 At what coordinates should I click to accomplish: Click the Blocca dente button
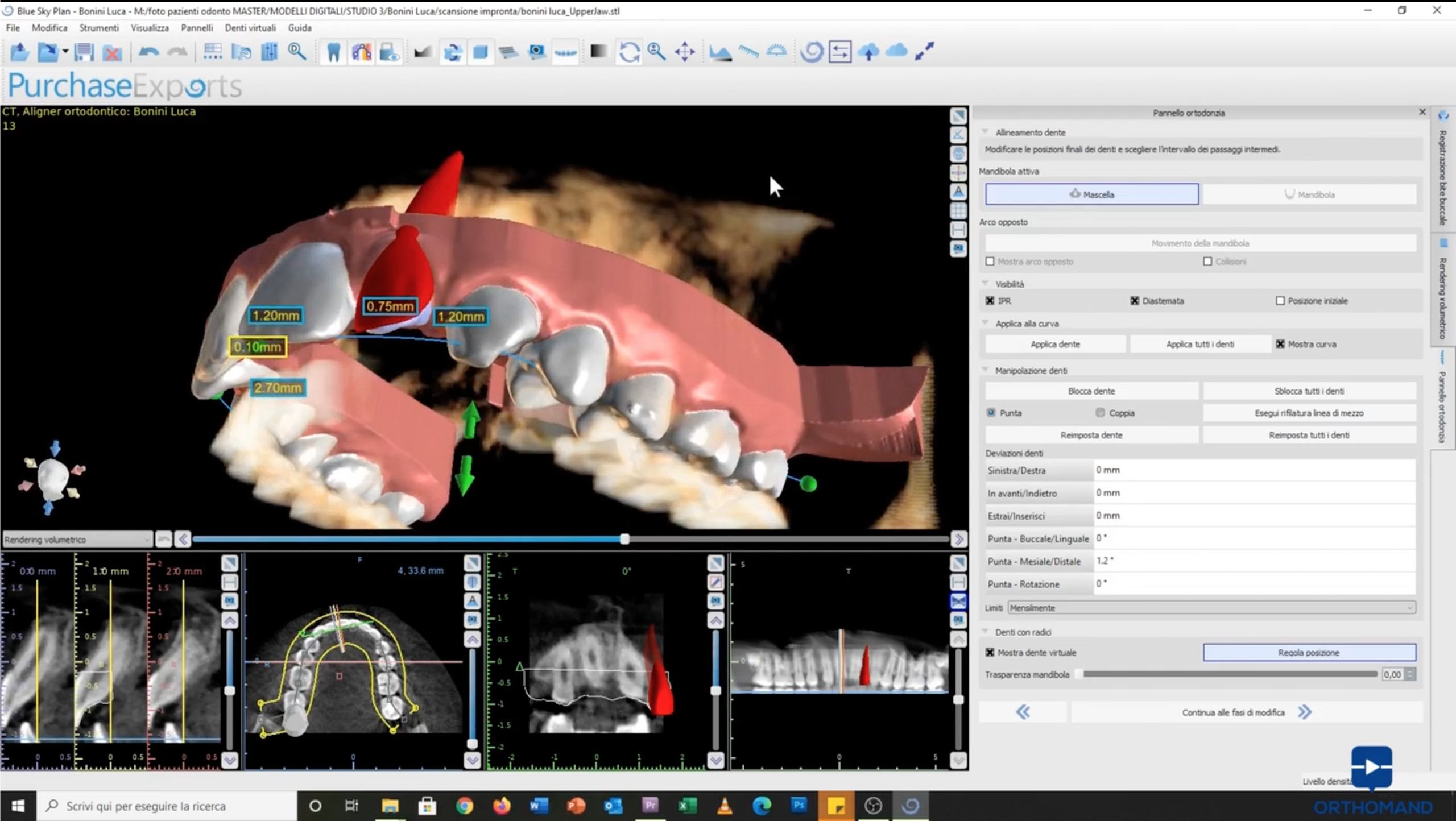tap(1091, 391)
